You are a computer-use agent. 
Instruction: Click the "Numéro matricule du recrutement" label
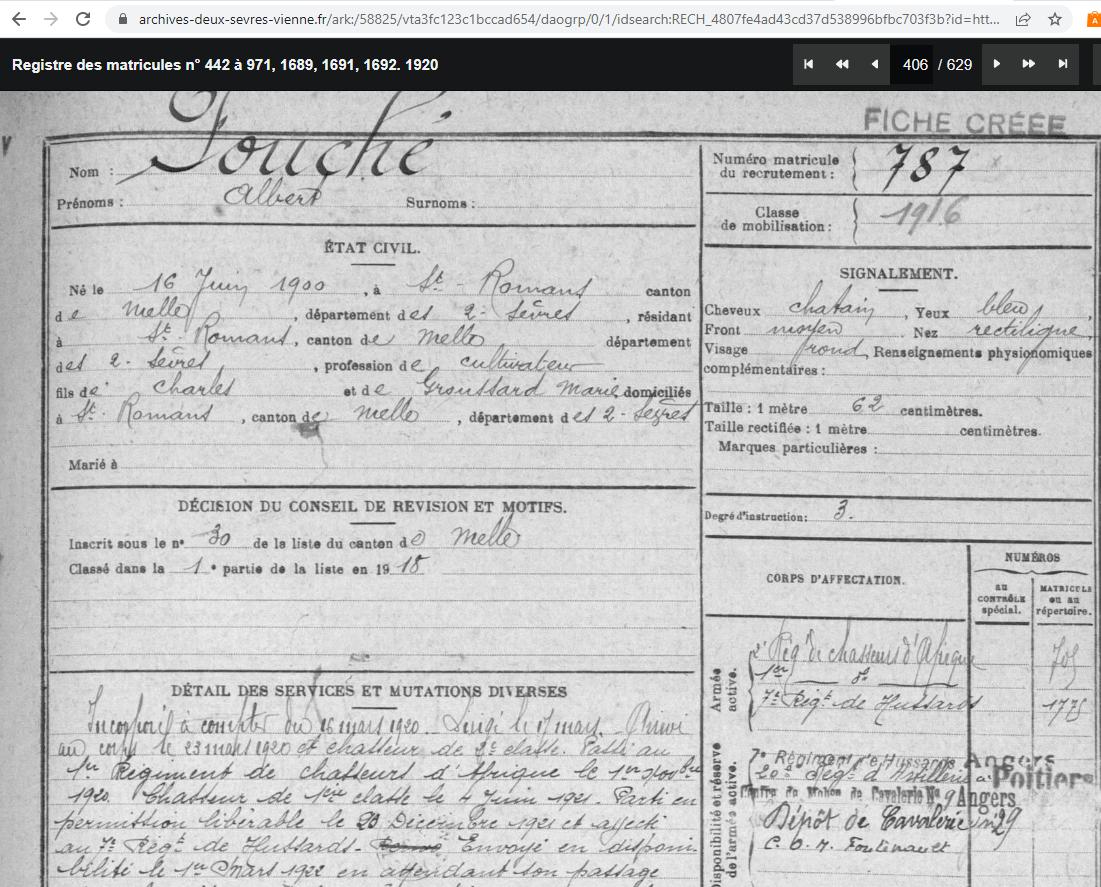pyautogui.click(x=775, y=166)
